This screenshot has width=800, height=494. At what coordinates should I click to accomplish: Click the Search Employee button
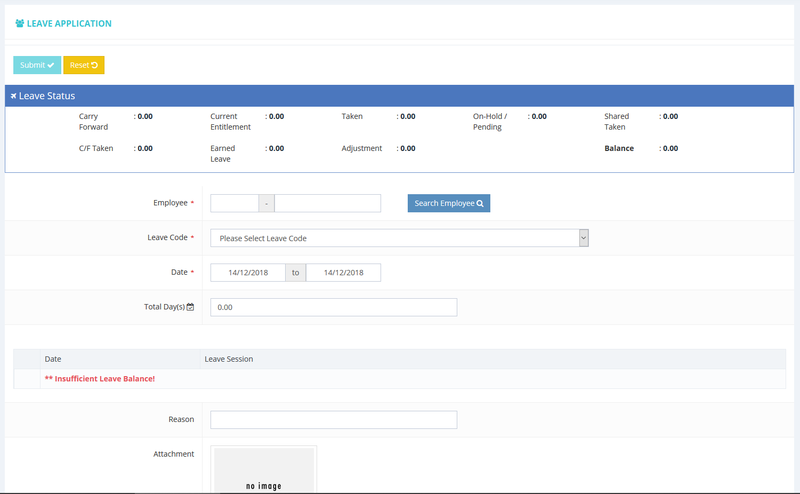pyautogui.click(x=448, y=203)
